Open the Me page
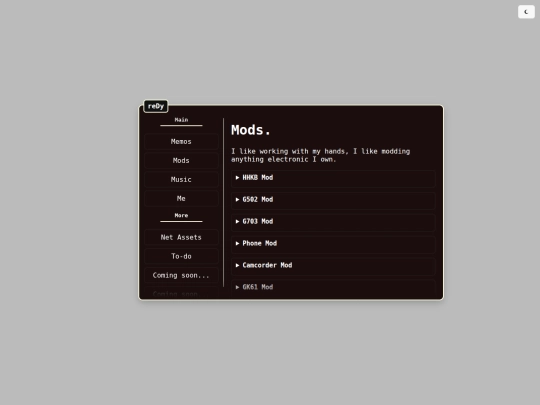Viewport: 540px width, 405px height. [181, 198]
